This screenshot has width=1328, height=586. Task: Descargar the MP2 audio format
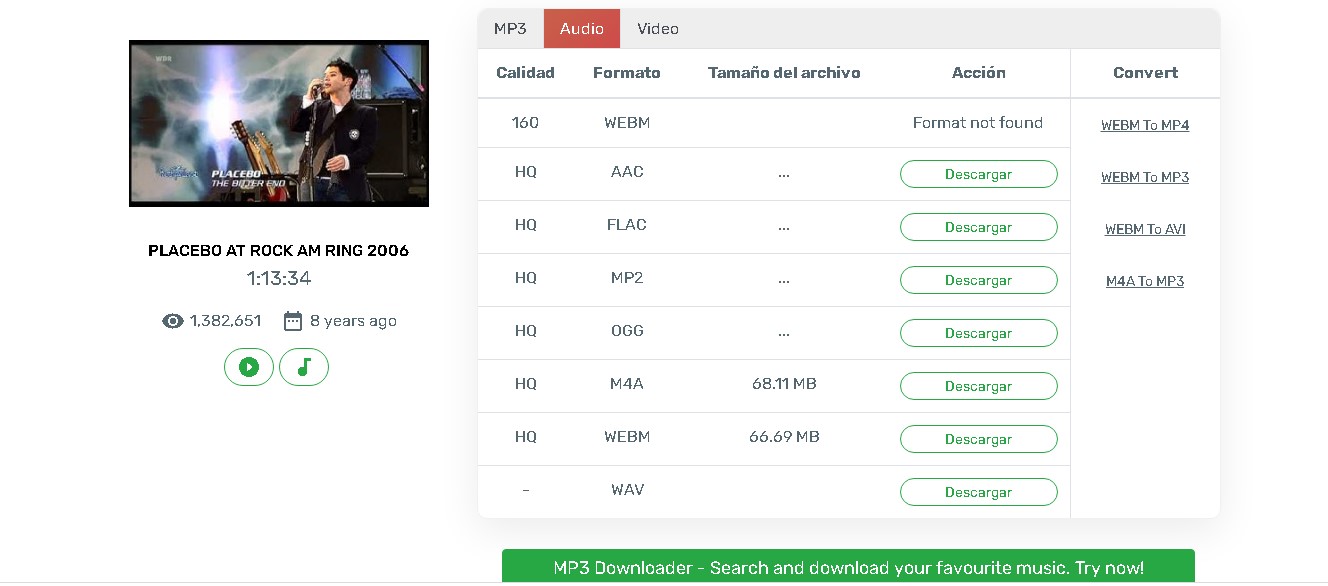click(x=978, y=280)
